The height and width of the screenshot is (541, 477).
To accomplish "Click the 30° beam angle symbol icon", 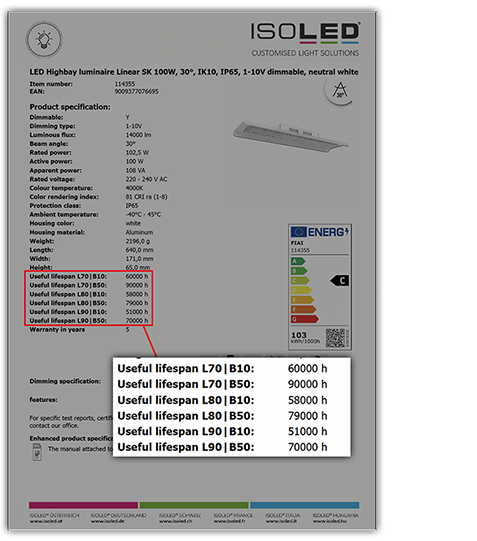I will 340,91.
